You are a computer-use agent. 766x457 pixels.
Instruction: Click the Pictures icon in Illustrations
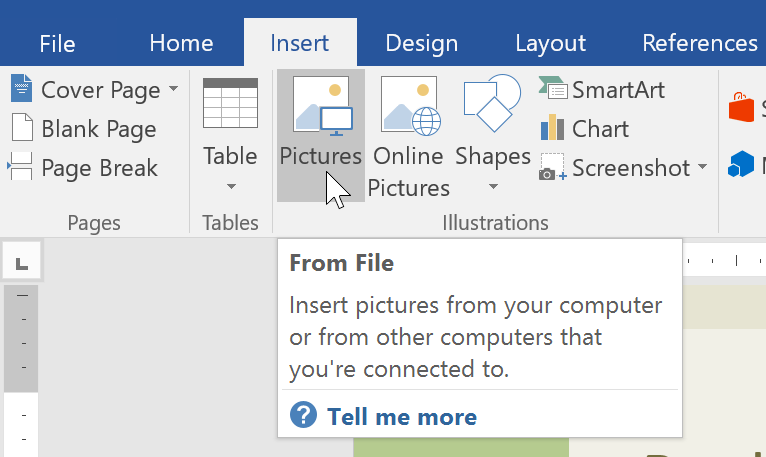[x=320, y=107]
